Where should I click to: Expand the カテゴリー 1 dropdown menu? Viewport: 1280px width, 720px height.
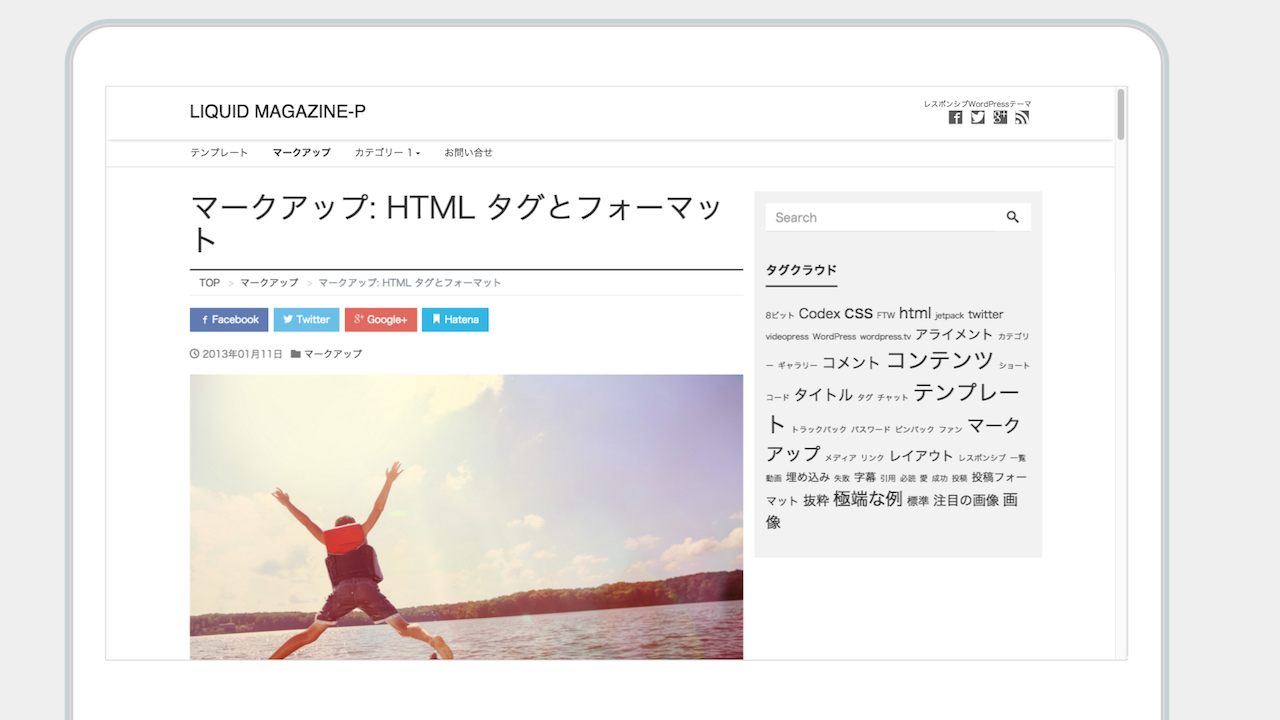point(387,153)
